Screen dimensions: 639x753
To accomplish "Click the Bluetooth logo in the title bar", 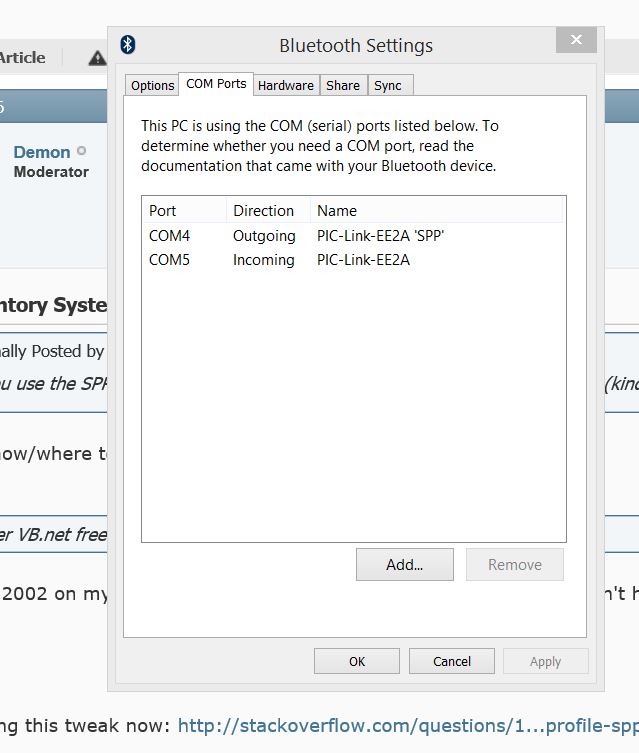I will coord(127,45).
